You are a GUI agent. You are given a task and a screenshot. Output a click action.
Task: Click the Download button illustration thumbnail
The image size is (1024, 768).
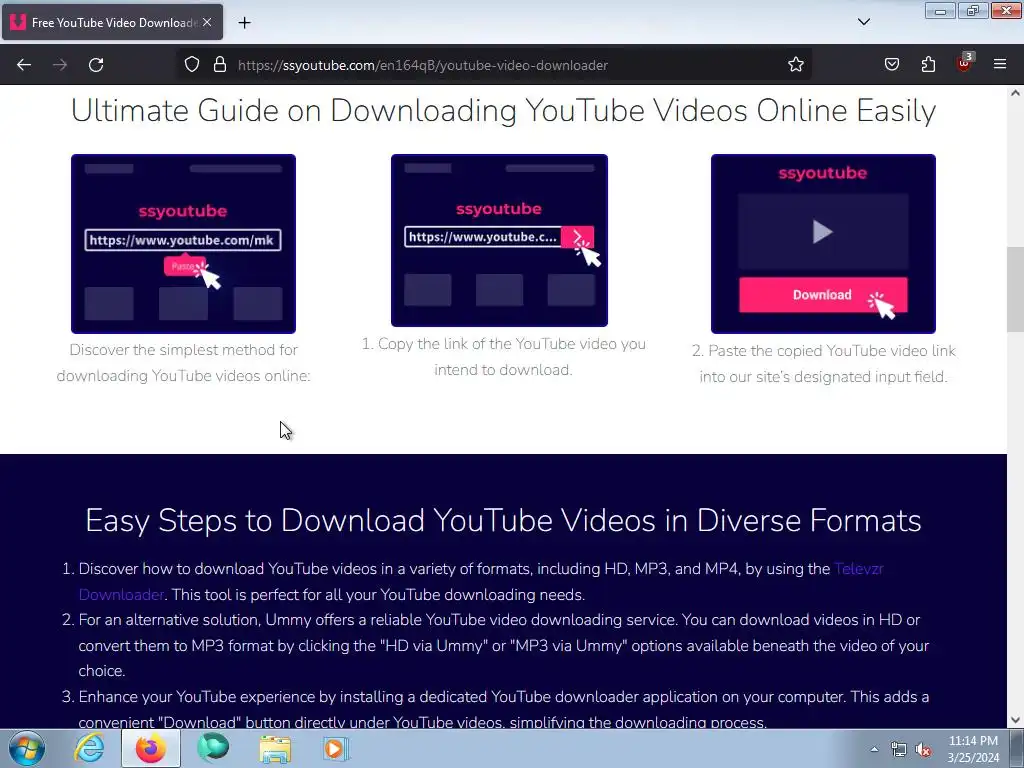tap(823, 244)
